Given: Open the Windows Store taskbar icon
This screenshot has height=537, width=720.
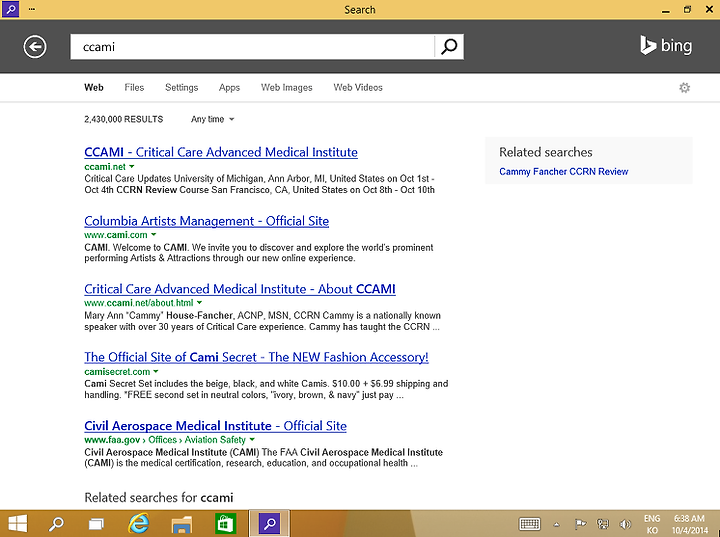Looking at the screenshot, I should coord(225,523).
